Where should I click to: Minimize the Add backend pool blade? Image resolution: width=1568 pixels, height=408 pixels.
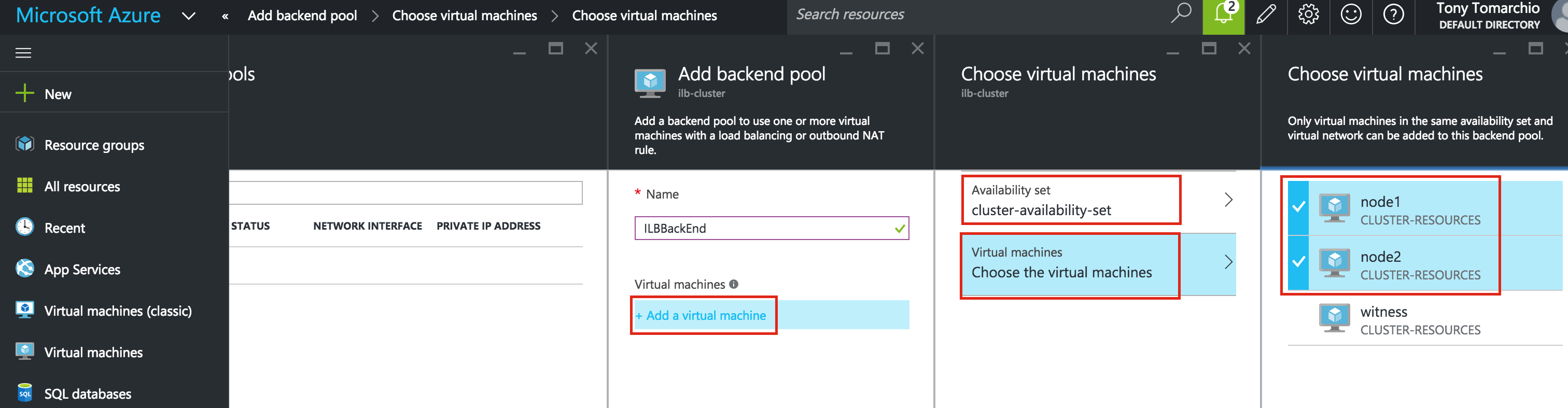click(846, 53)
